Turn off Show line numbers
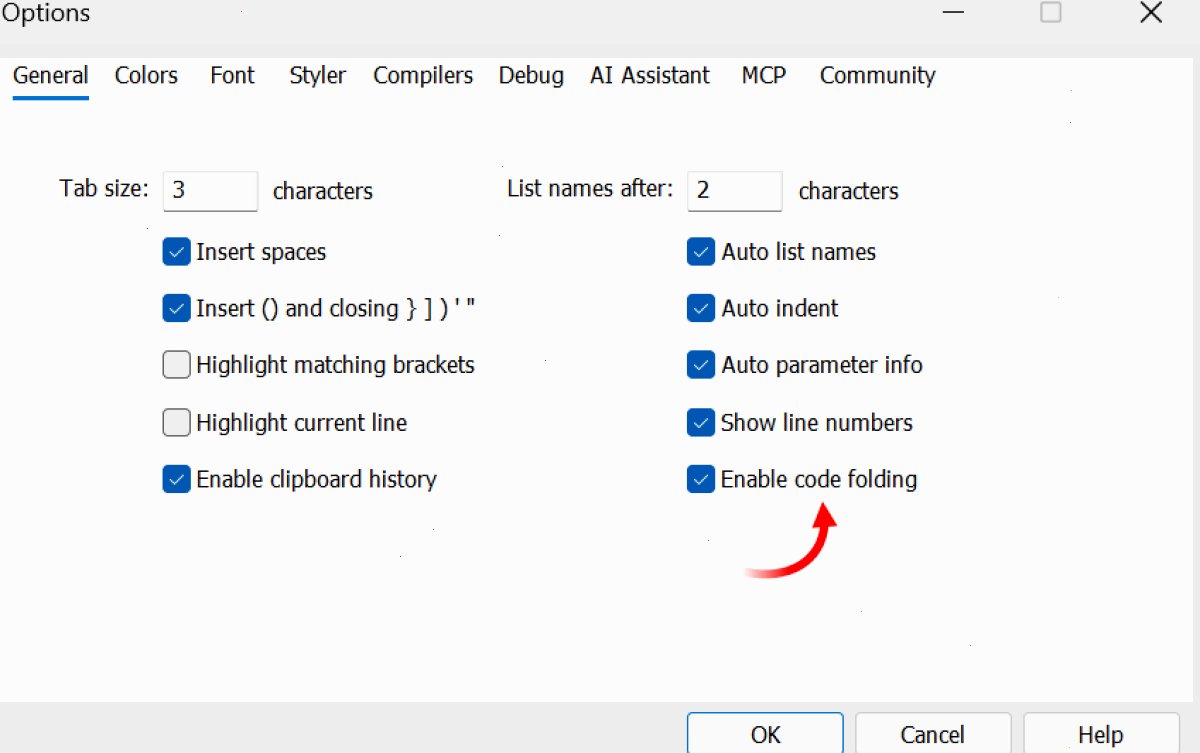Image resolution: width=1200 pixels, height=753 pixels. coord(701,423)
